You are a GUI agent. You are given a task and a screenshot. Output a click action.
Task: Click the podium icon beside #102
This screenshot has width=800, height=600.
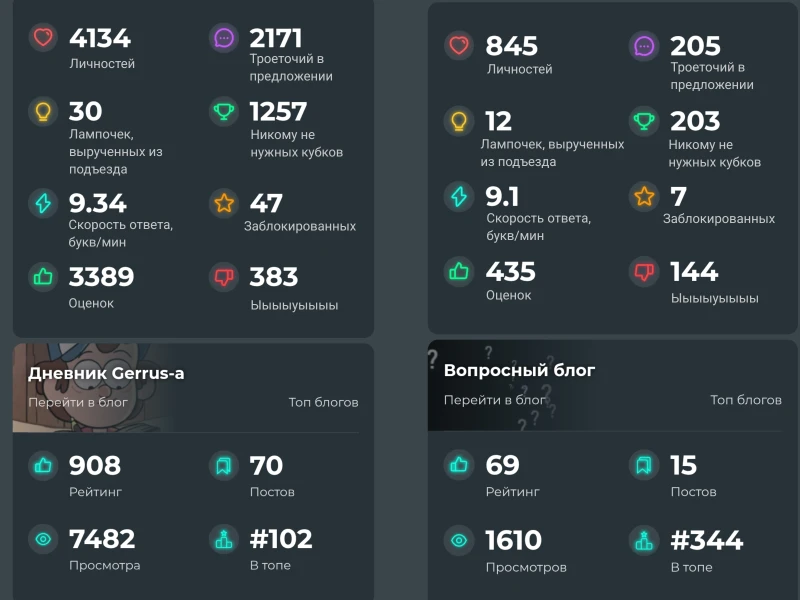pos(224,539)
